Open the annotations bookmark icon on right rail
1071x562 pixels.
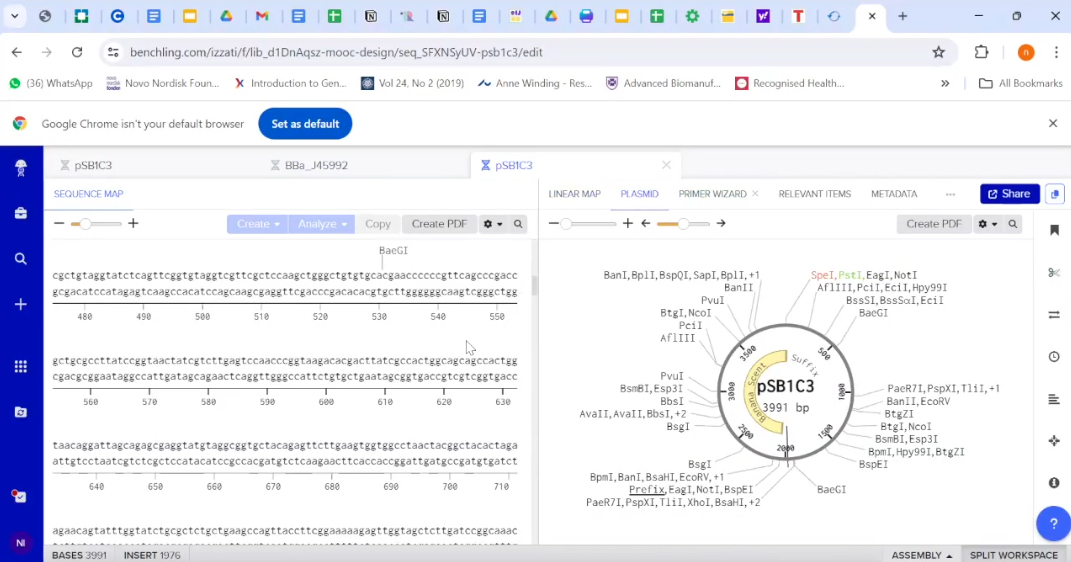point(1054,230)
